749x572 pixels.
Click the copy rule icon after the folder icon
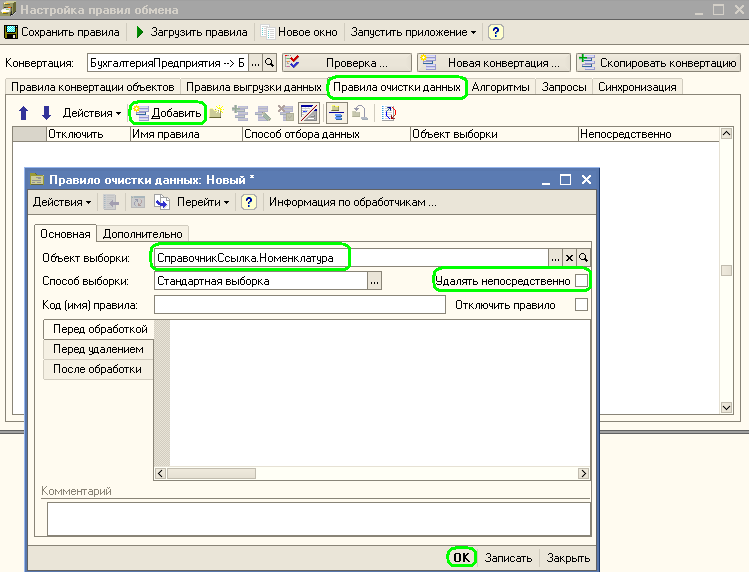pyautogui.click(x=240, y=113)
